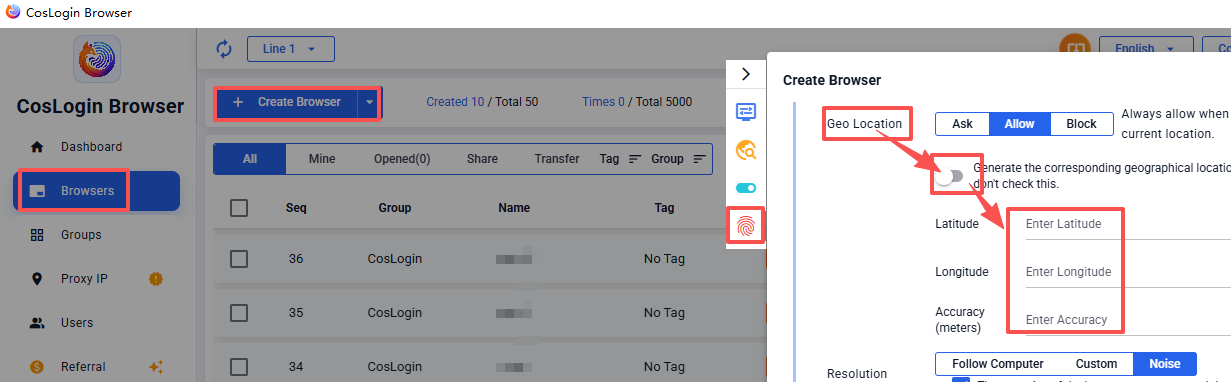Screen dimensions: 1231x382
Task: Click the Create Browser button
Action: (287, 102)
